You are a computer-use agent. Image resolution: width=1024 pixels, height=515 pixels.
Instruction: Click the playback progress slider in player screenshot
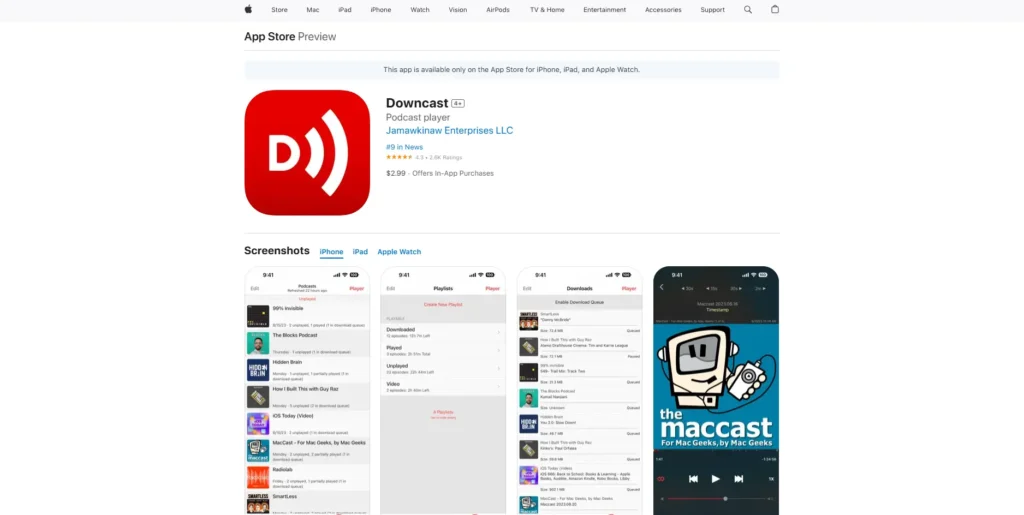[716, 499]
